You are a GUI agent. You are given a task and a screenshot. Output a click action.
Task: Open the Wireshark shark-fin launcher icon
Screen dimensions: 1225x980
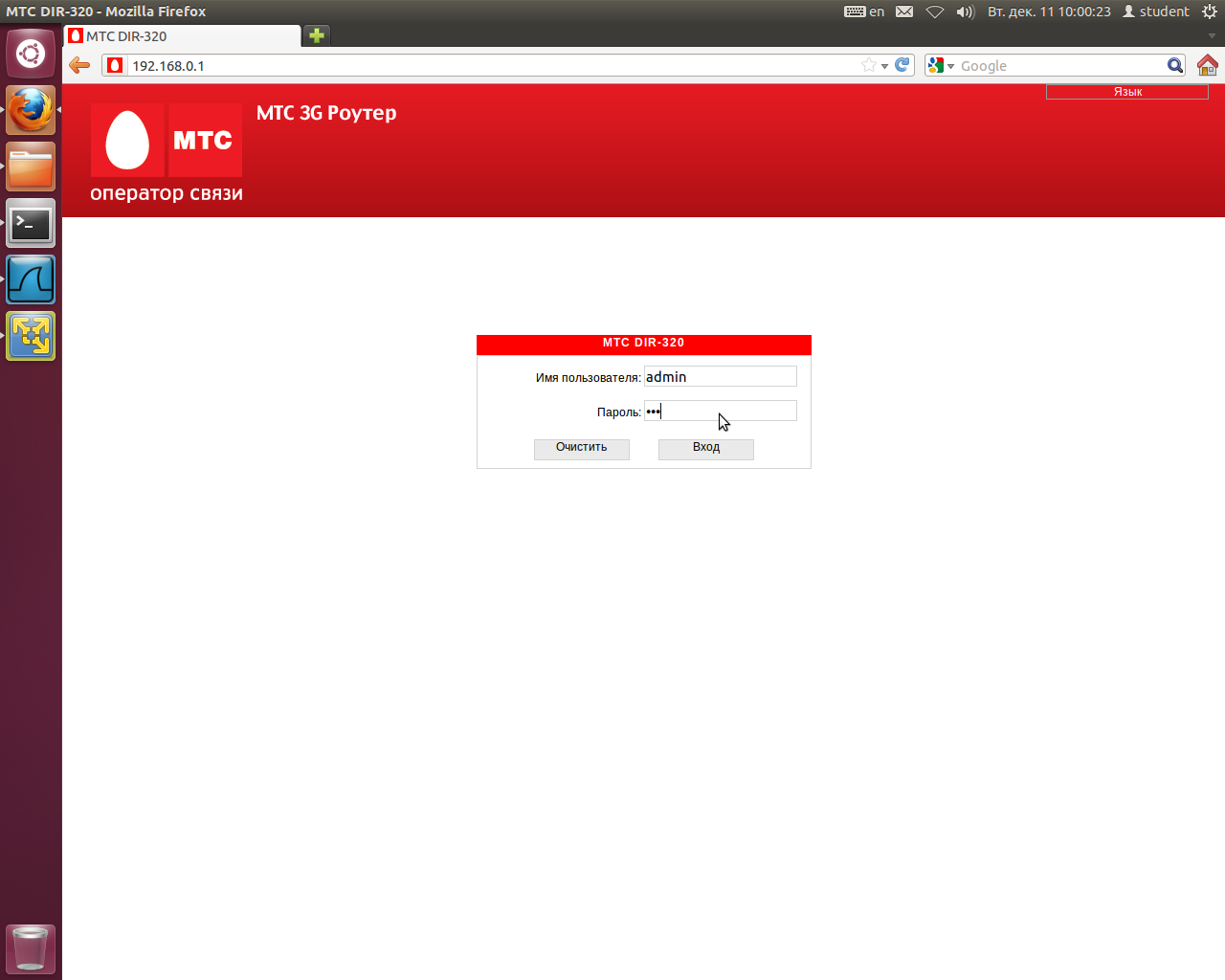pos(31,279)
